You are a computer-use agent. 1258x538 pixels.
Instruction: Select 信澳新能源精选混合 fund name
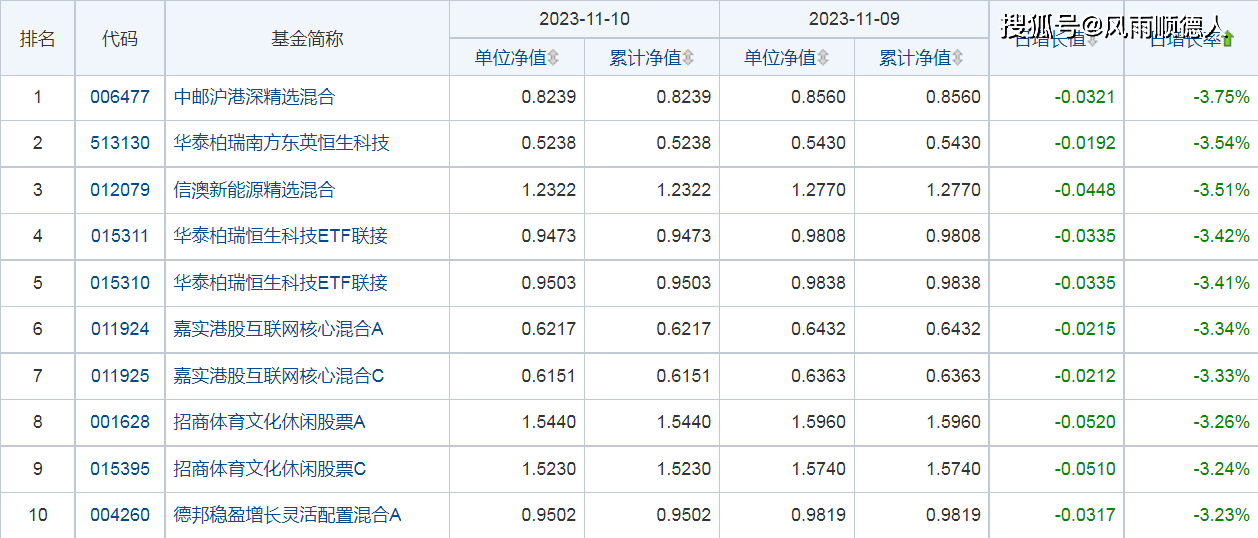(254, 190)
